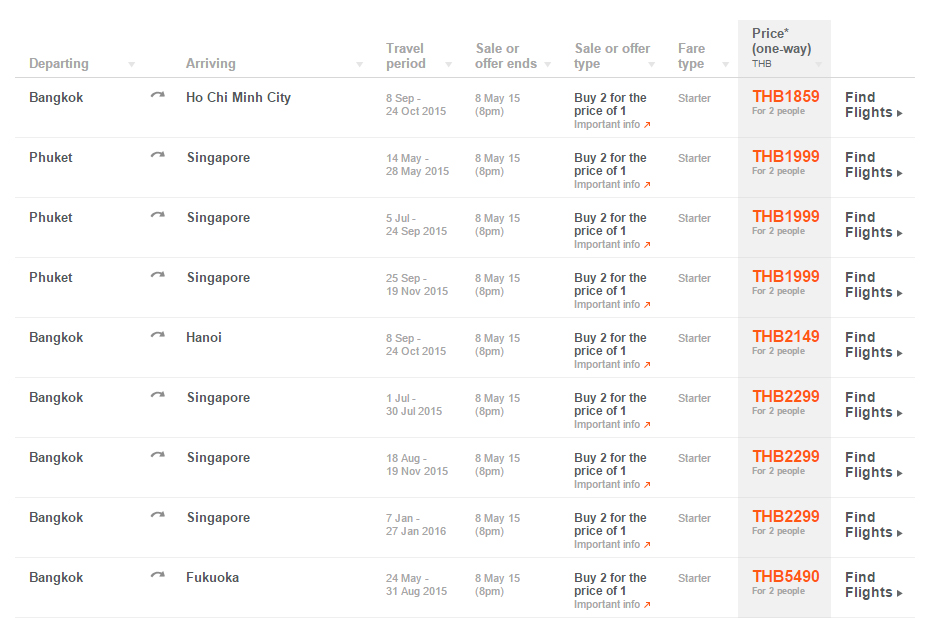This screenshot has width=934, height=618.
Task: Click the Find Flights arrow in the Fukuoka row
Action: [x=900, y=593]
